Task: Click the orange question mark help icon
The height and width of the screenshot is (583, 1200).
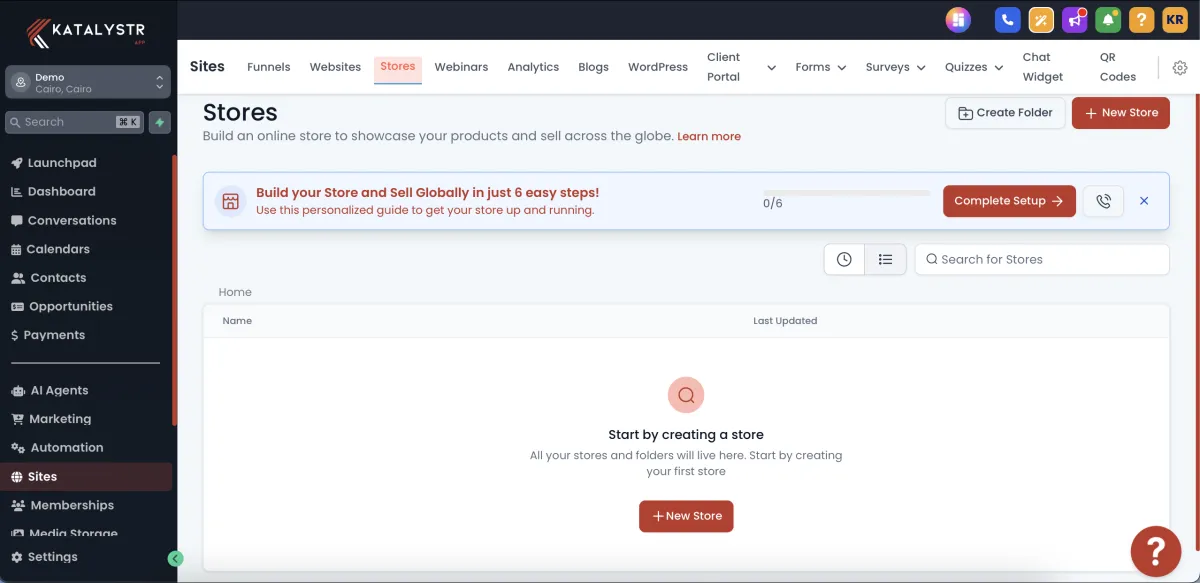Action: click(x=1141, y=19)
